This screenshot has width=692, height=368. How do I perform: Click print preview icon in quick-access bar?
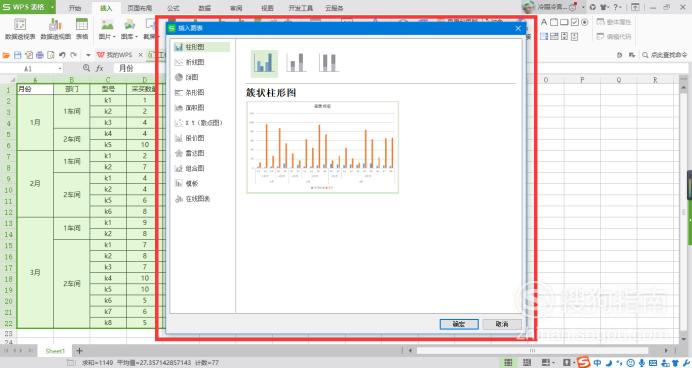click(x=51, y=55)
